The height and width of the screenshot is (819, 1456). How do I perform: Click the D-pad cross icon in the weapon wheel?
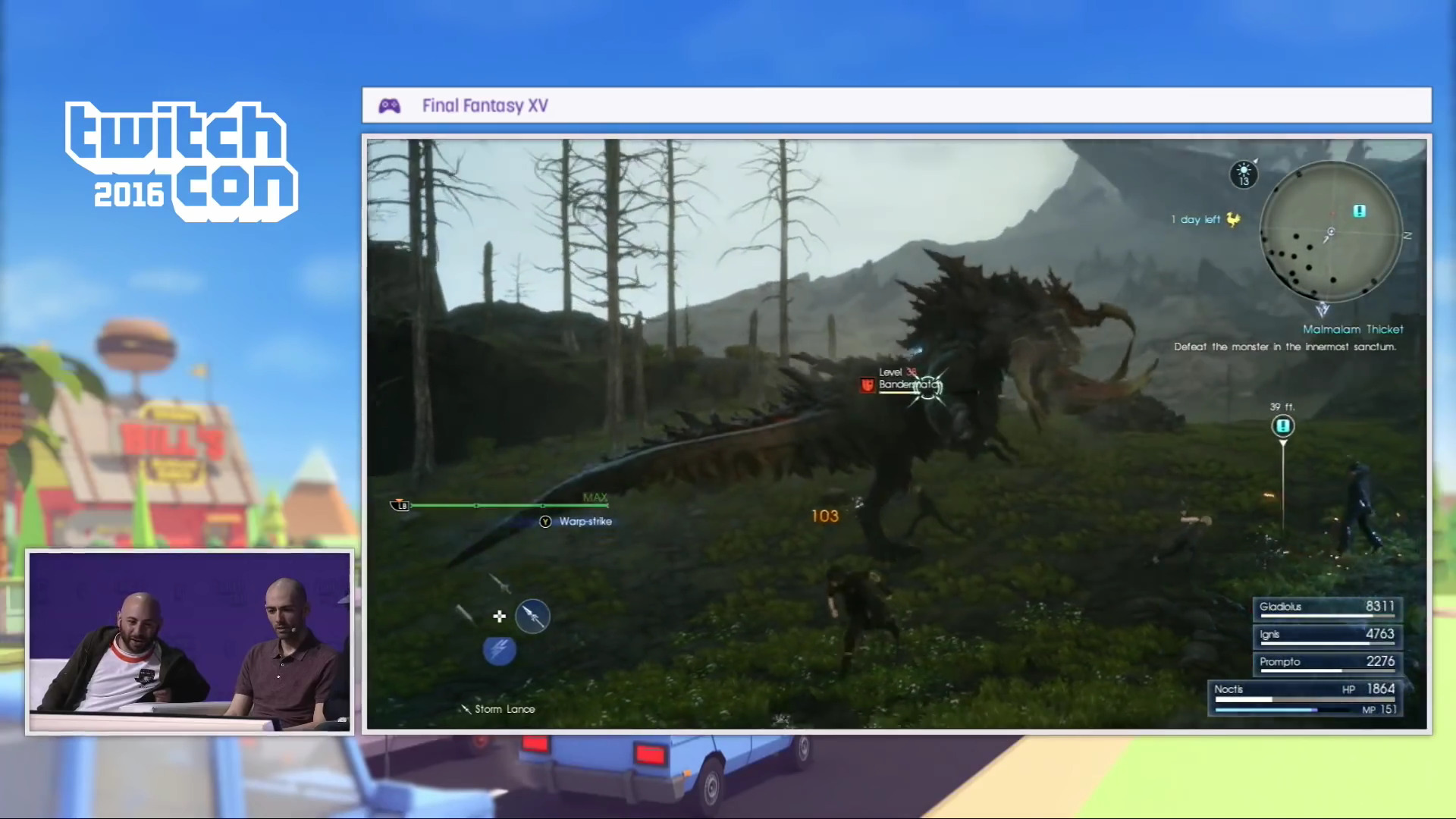click(x=499, y=617)
